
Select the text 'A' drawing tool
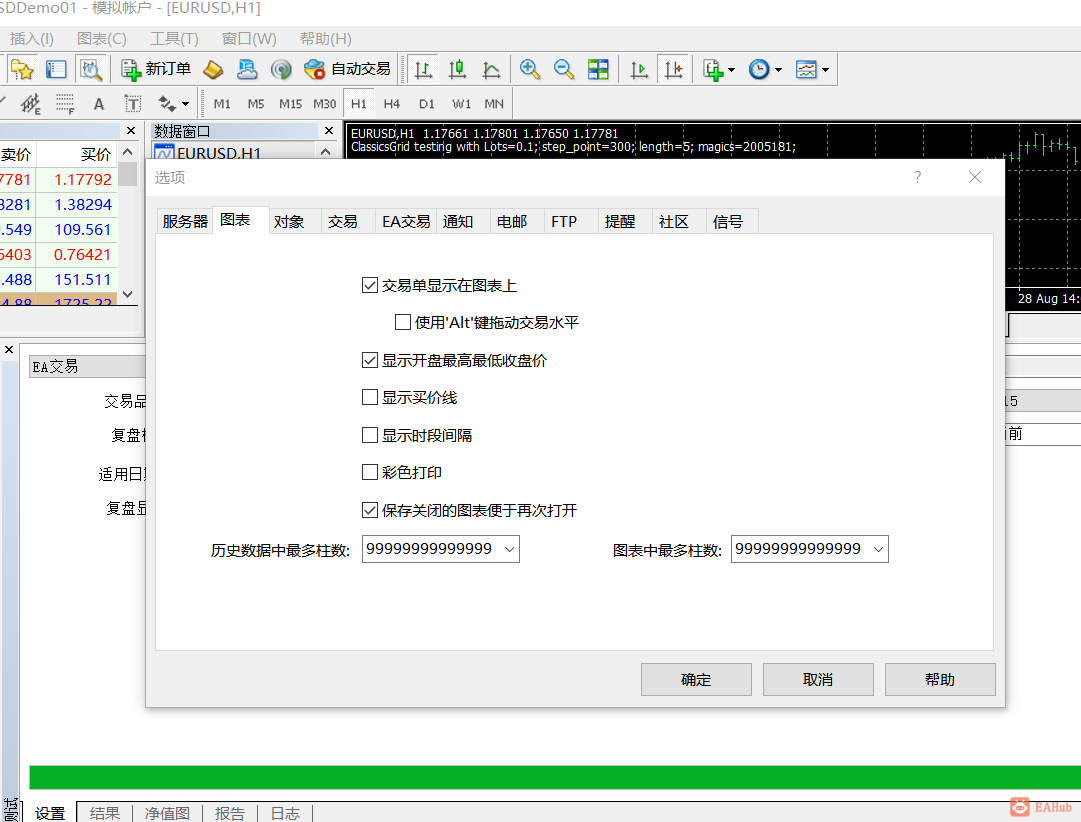[99, 104]
